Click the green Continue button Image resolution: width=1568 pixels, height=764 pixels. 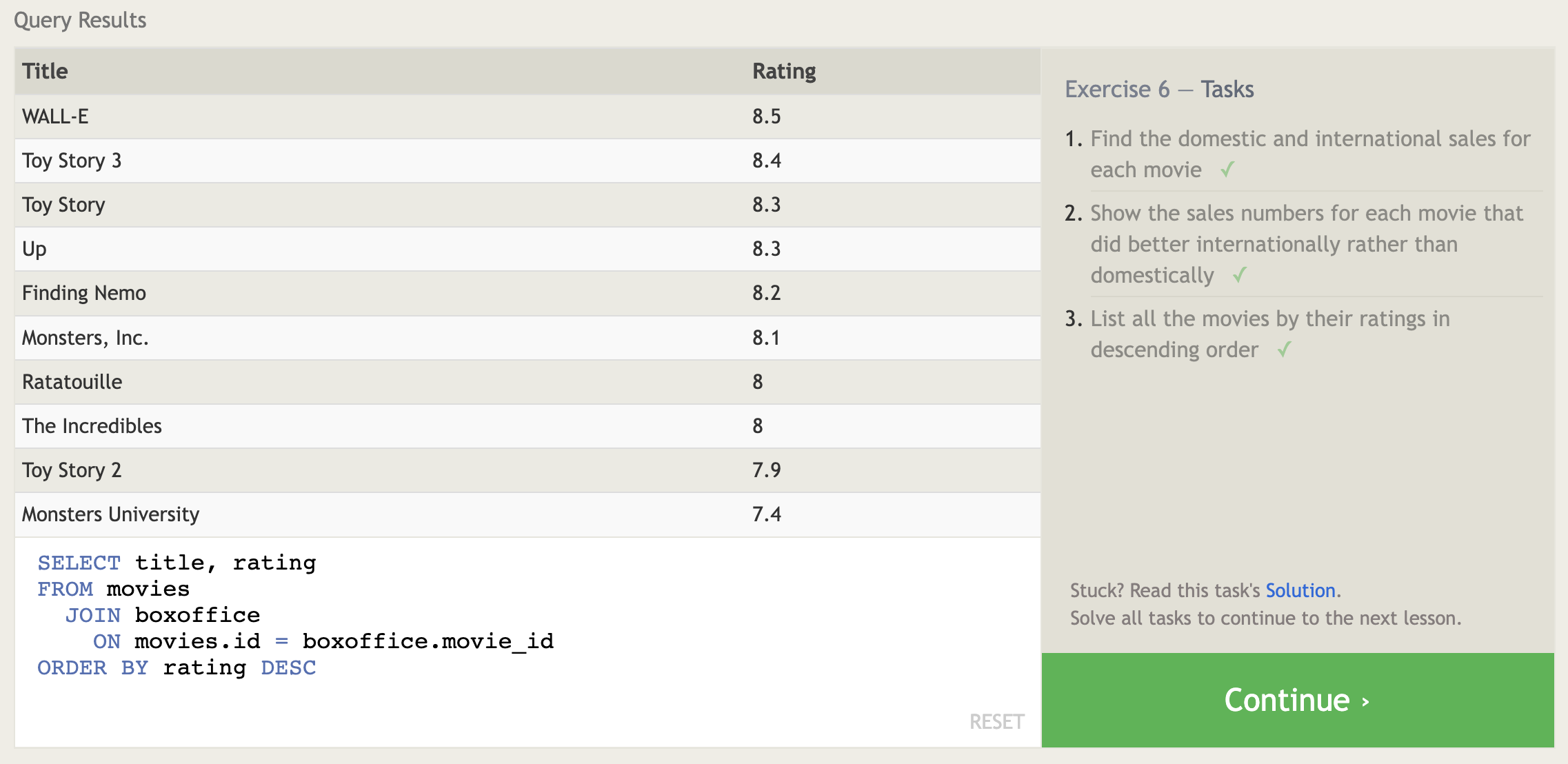click(x=1296, y=700)
